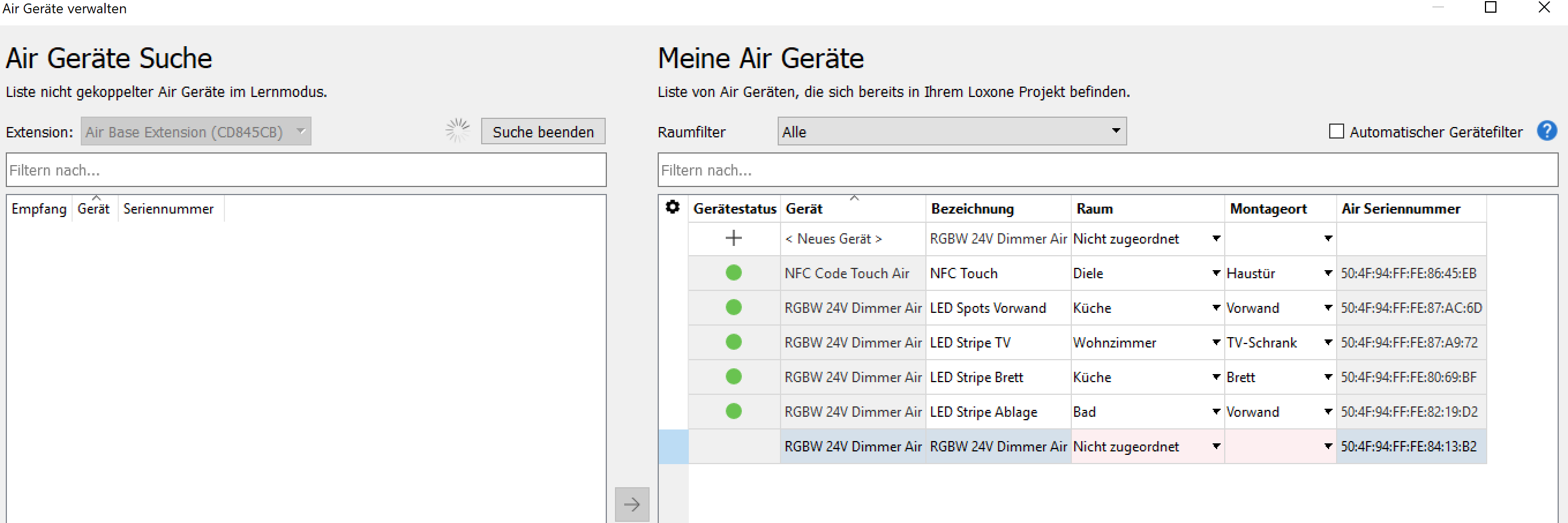The image size is (1568, 523).
Task: Select LED Spots Vorwand cell
Action: (998, 308)
